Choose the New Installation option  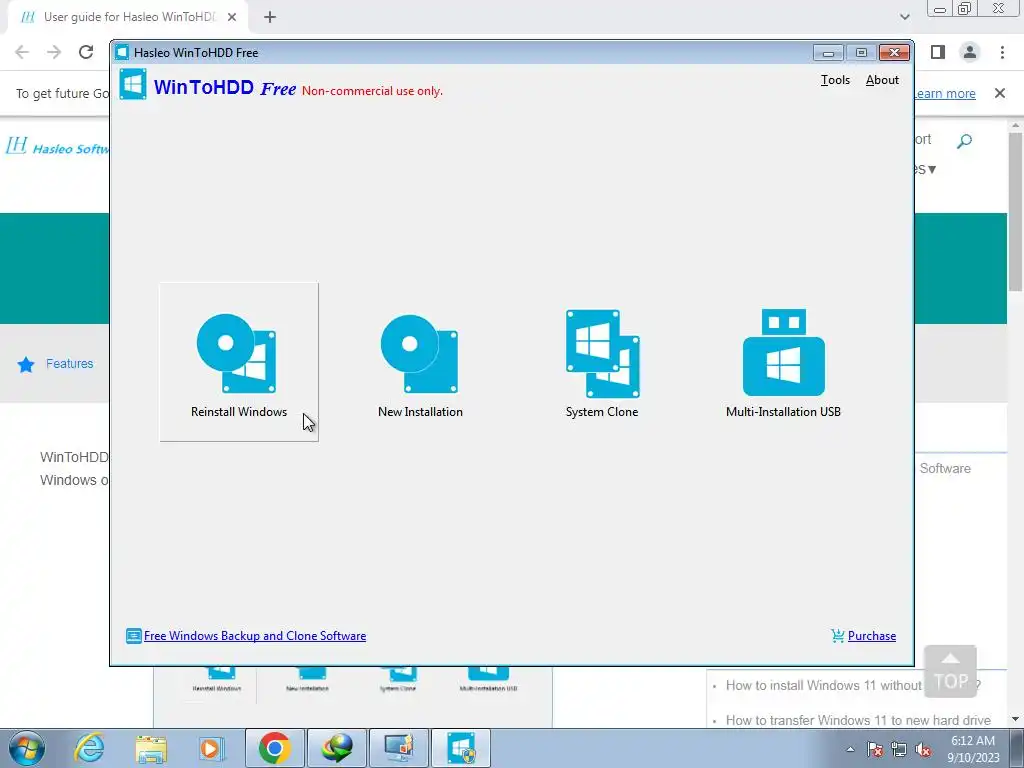tap(420, 362)
